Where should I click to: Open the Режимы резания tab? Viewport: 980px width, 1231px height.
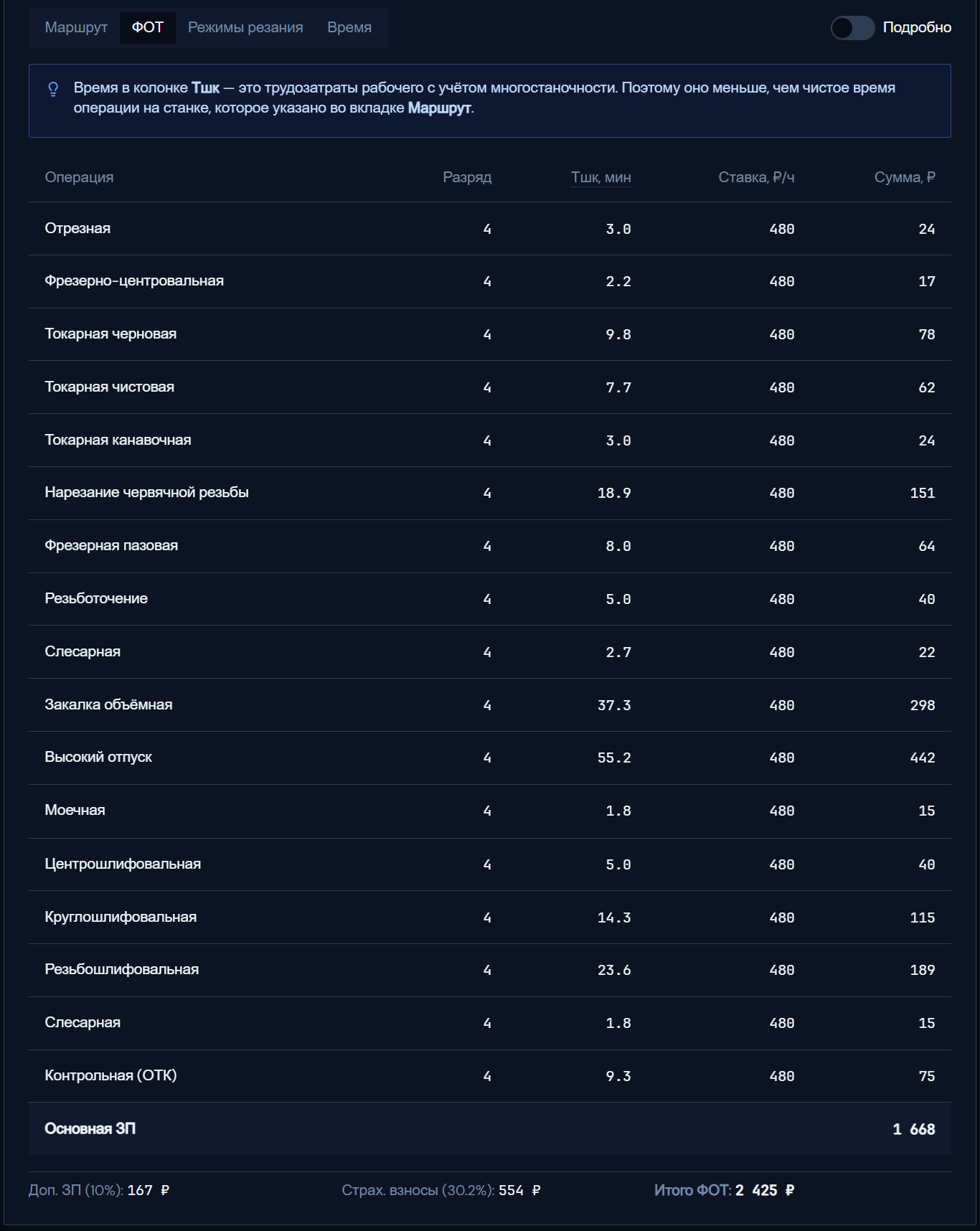(x=245, y=28)
